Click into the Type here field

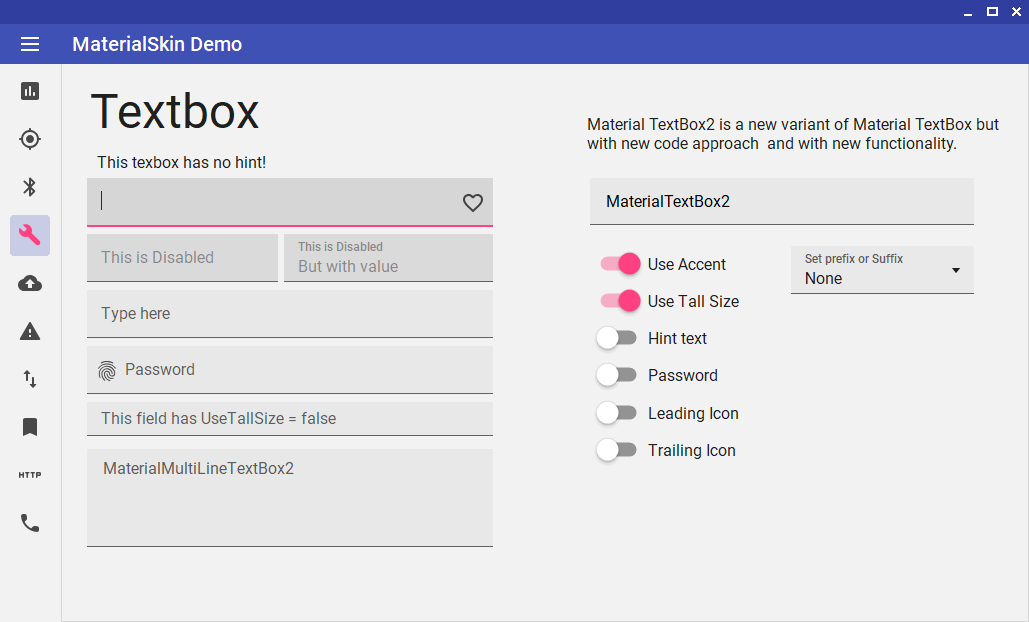pyautogui.click(x=290, y=314)
